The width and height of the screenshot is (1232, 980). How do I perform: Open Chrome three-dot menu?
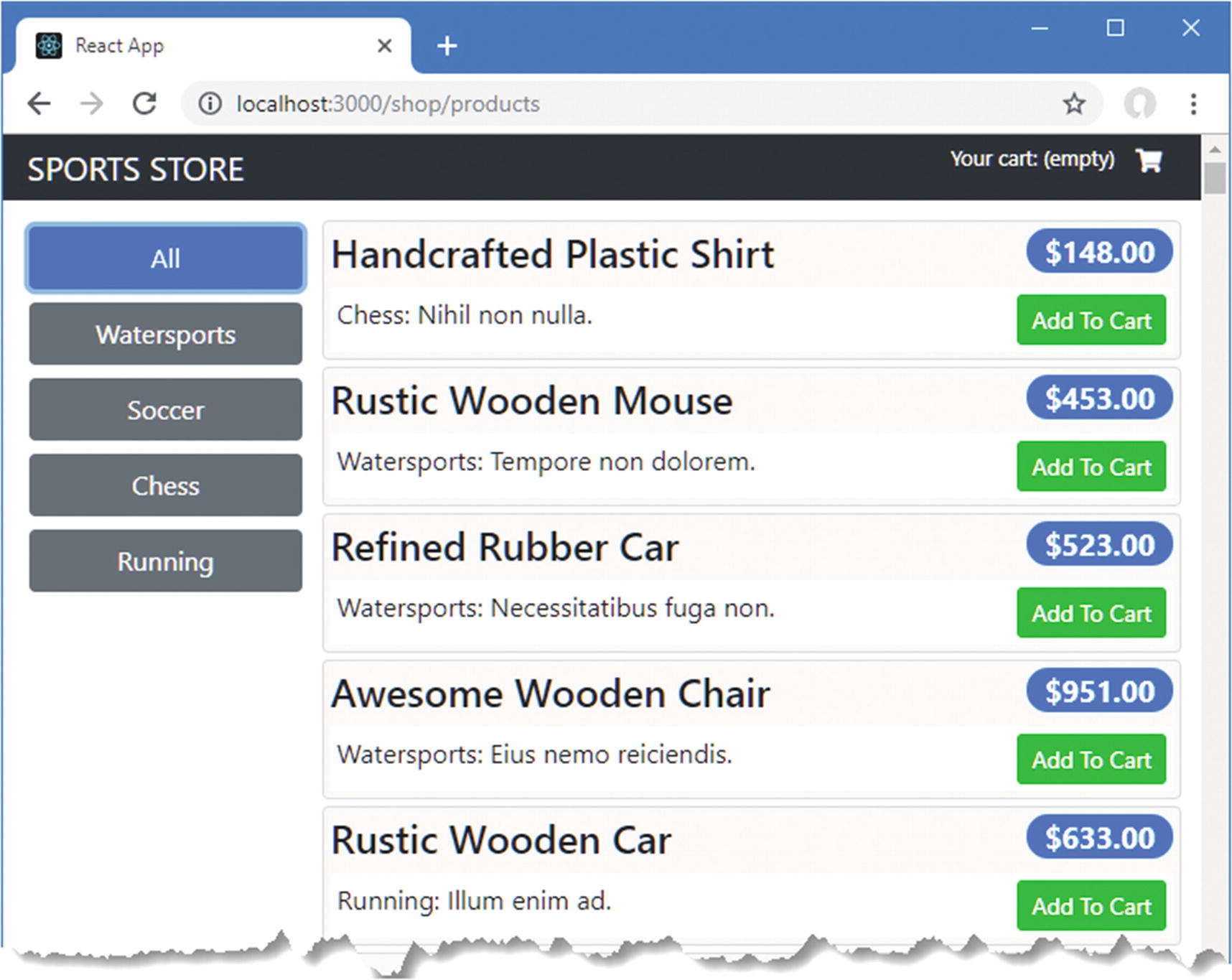tap(1193, 104)
